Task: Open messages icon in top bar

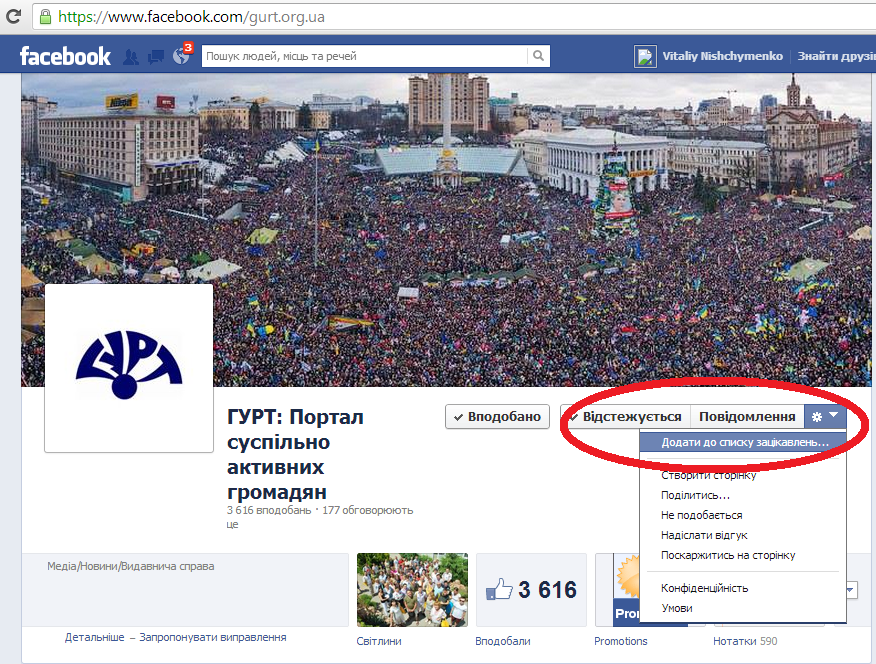Action: tap(156, 56)
